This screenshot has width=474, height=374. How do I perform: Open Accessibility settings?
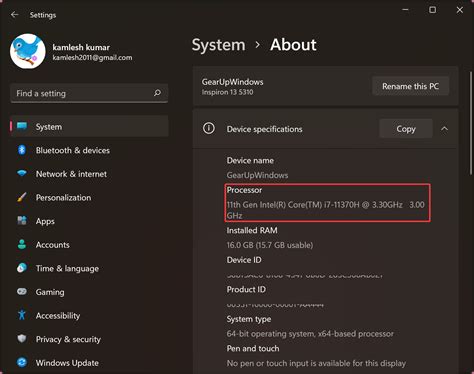click(x=89, y=316)
